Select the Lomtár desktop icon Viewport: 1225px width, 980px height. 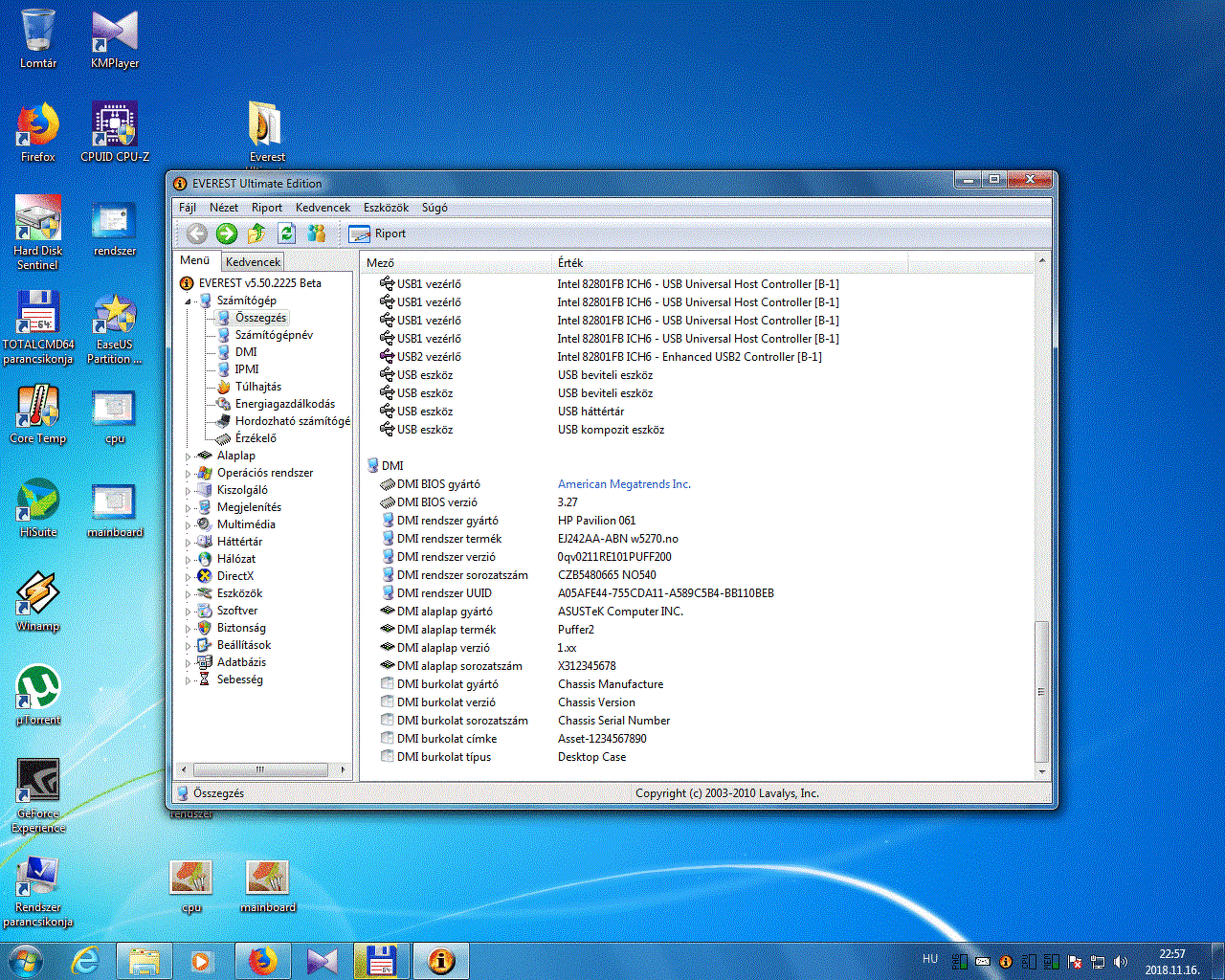[x=38, y=39]
